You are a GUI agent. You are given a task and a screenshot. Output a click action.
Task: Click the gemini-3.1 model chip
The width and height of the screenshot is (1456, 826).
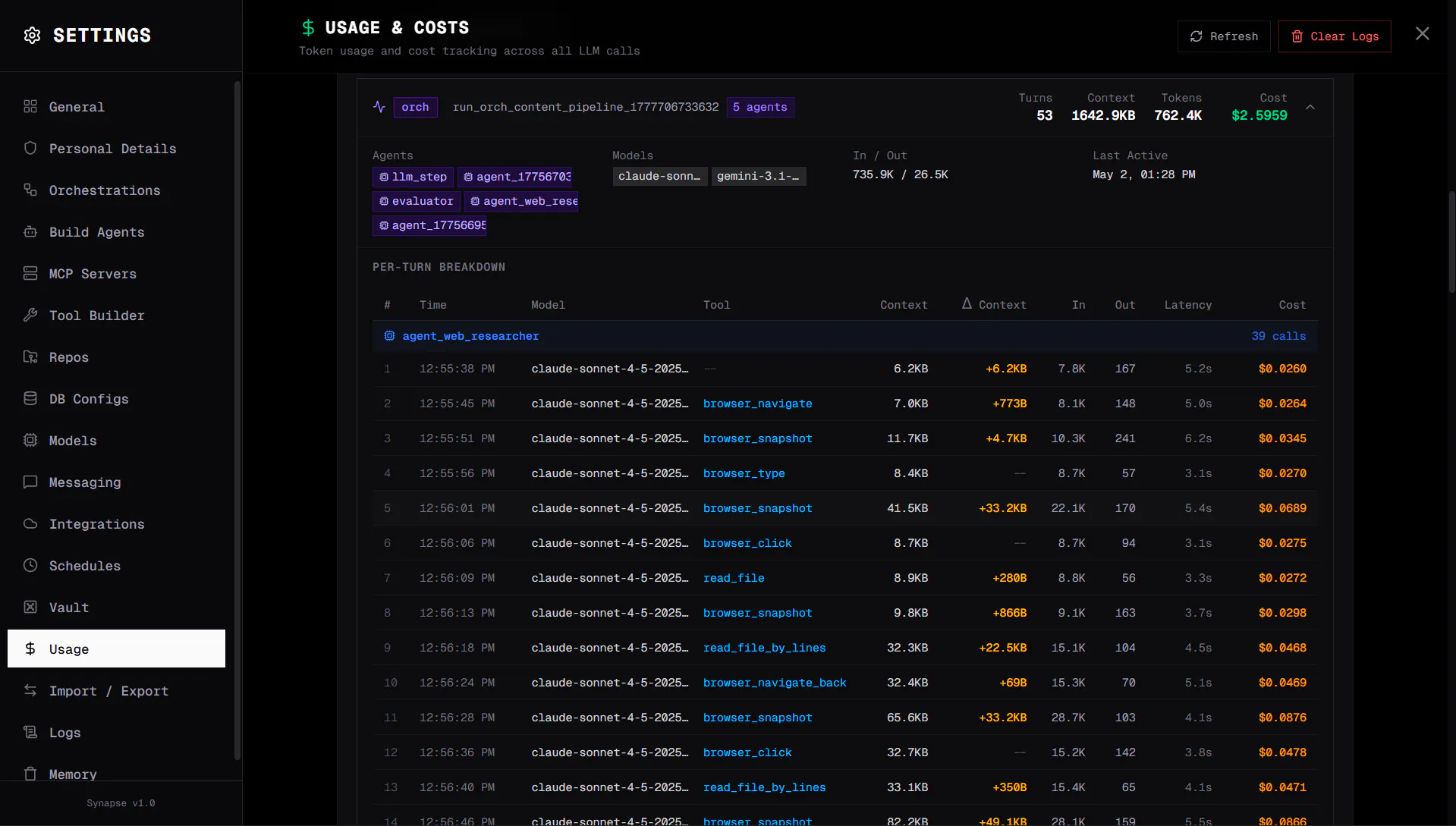[x=759, y=176]
